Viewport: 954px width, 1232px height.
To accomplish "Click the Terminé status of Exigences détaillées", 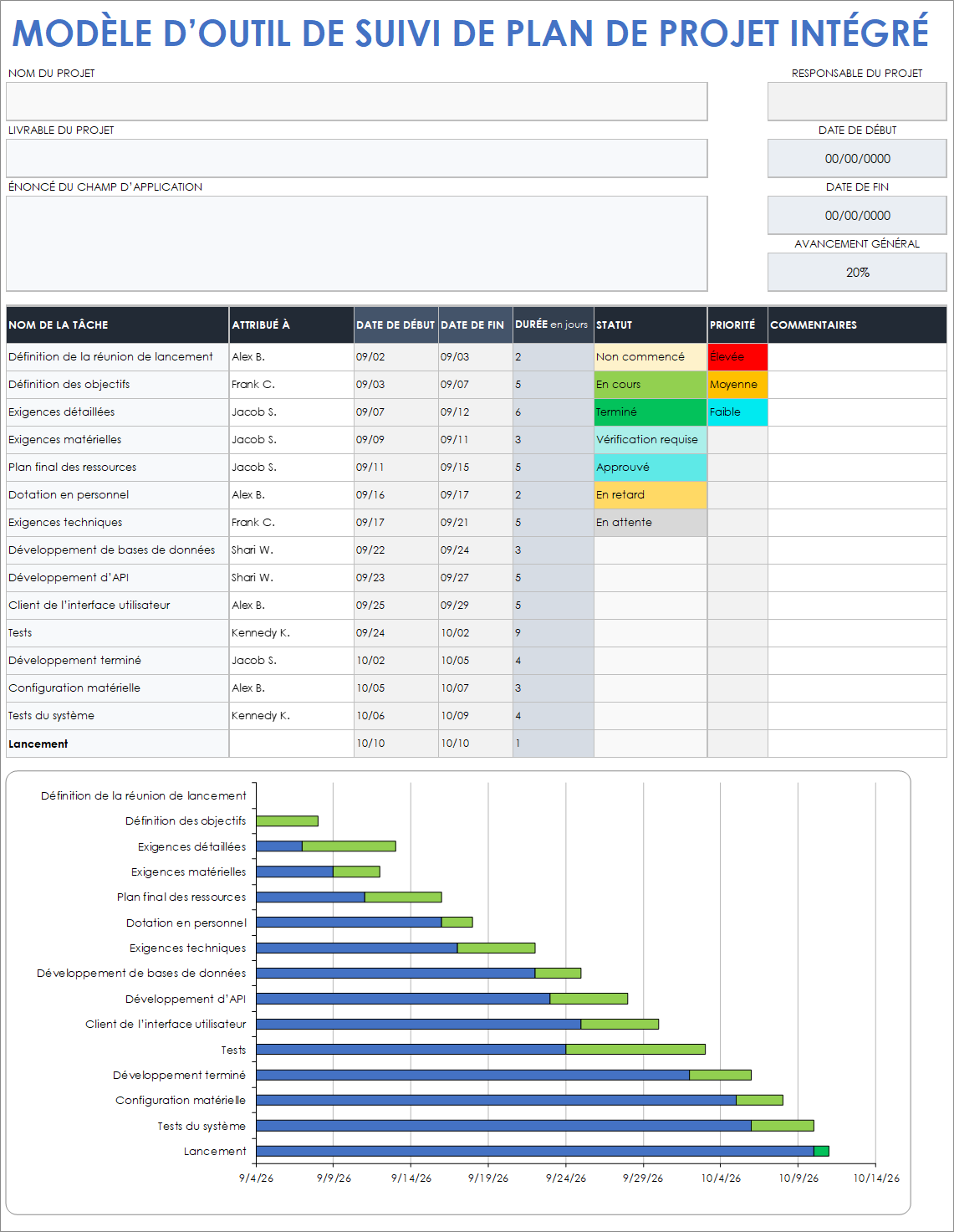I will pos(650,412).
